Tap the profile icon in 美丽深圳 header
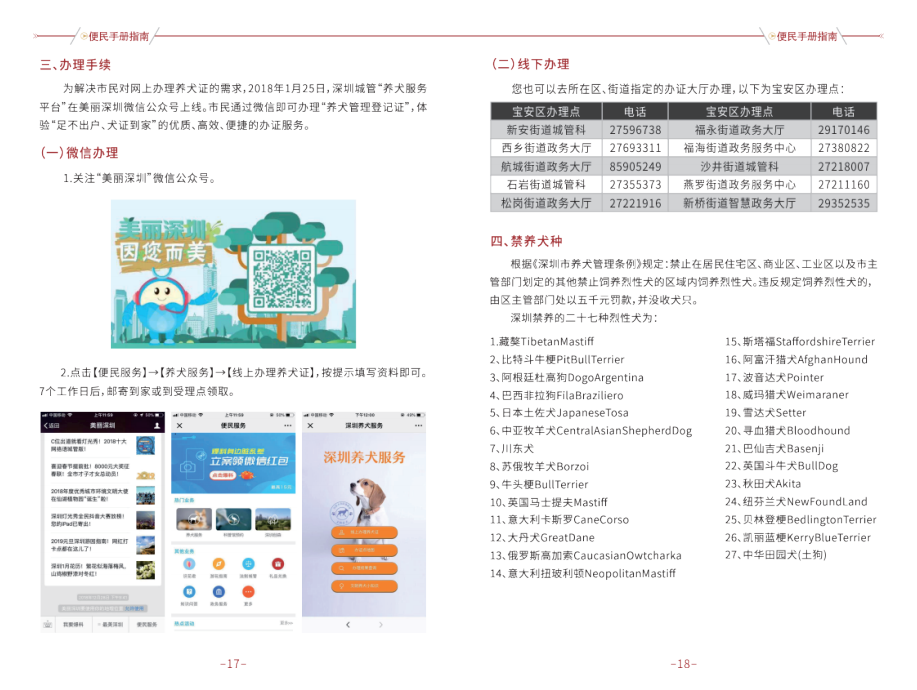 coord(156,425)
